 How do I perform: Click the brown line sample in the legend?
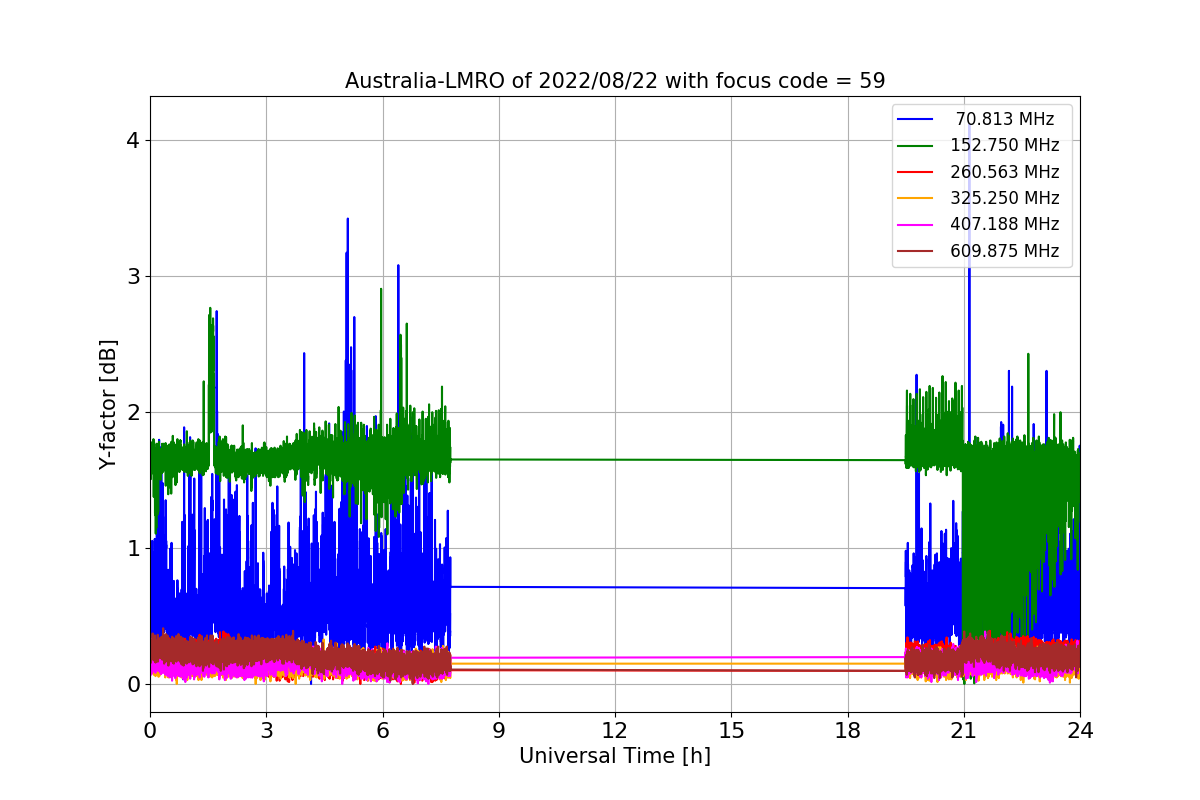pos(916,251)
